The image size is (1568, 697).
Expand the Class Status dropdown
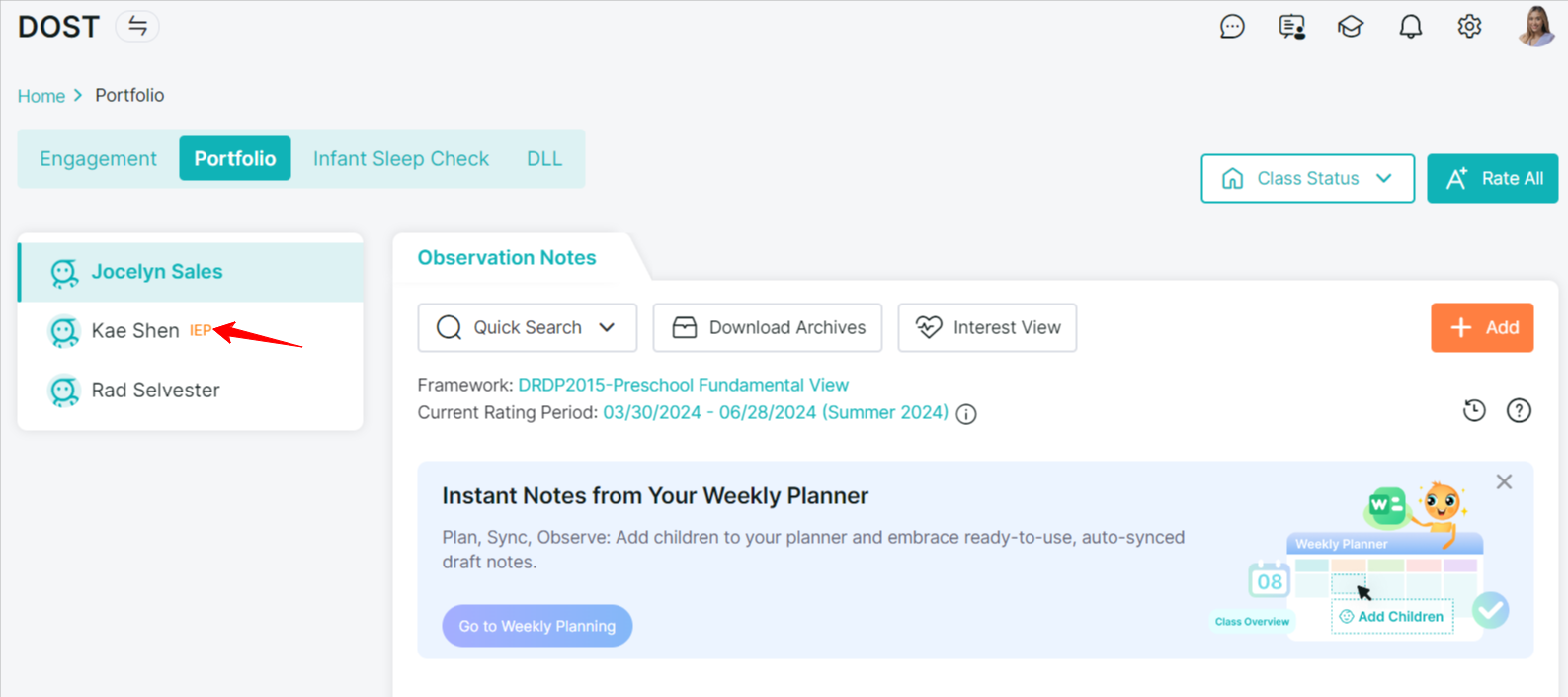1307,179
